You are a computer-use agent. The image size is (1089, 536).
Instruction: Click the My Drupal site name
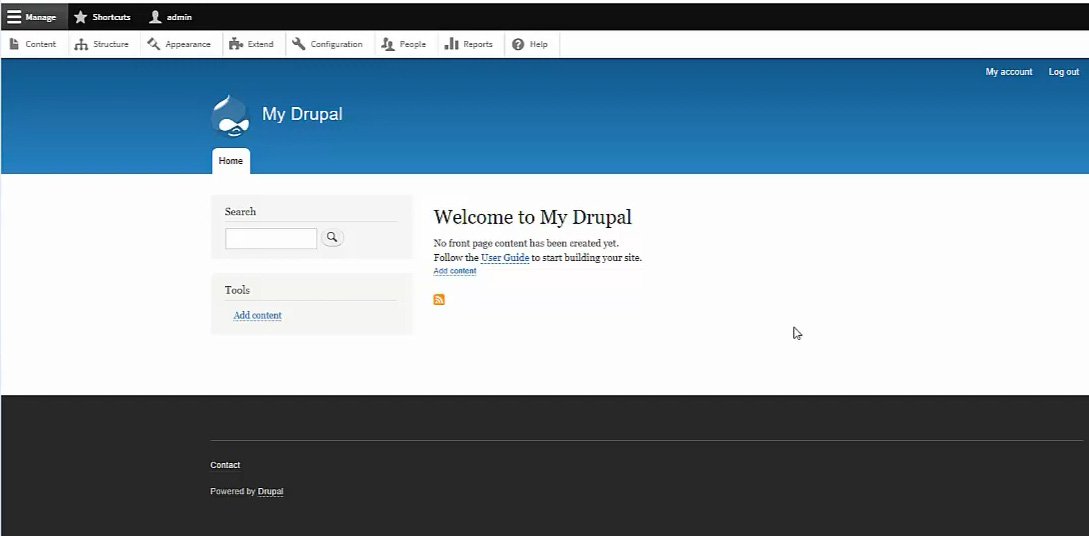point(302,114)
